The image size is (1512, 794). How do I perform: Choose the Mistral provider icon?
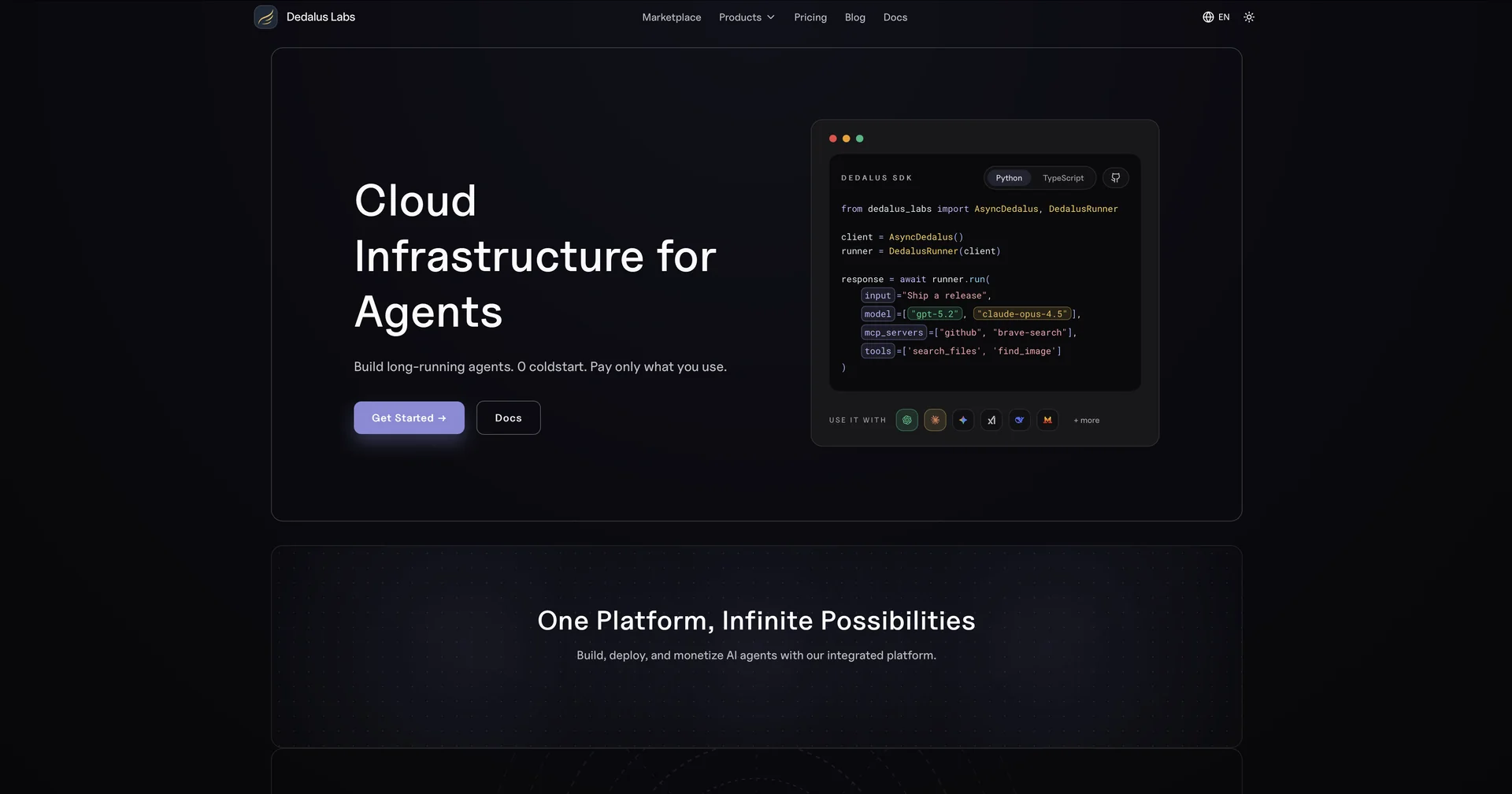[1047, 421]
